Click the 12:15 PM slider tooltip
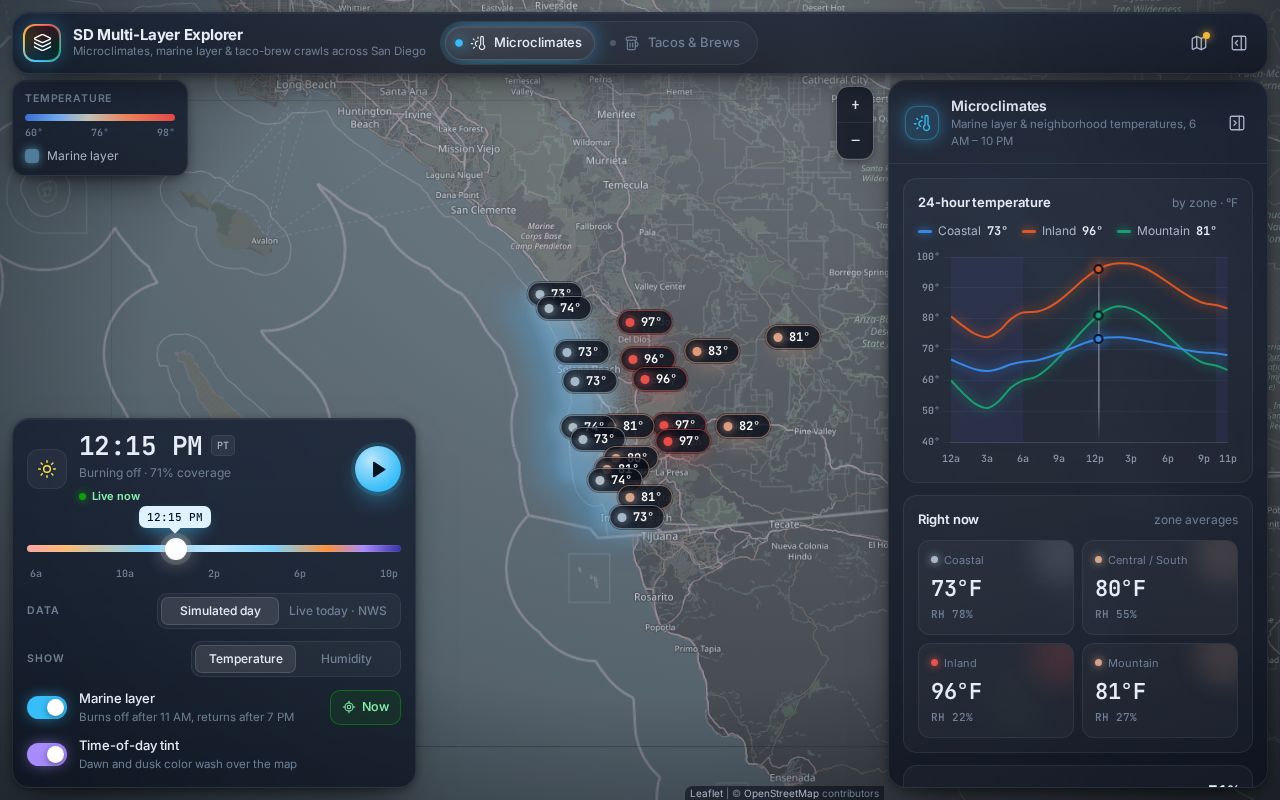 175,517
